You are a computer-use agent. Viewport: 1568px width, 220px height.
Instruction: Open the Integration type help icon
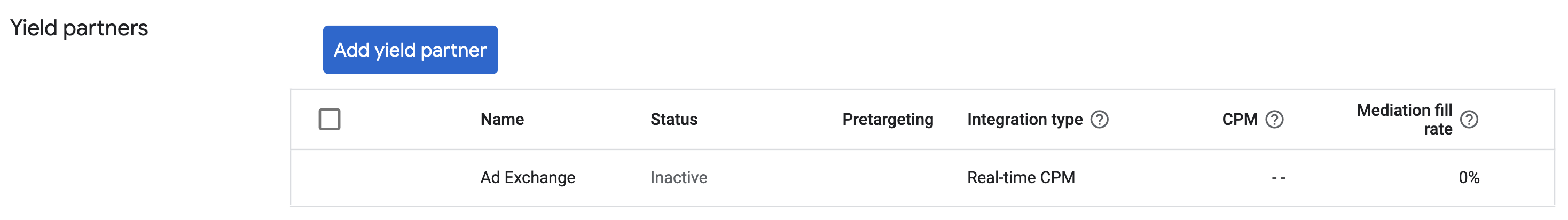(x=1099, y=120)
